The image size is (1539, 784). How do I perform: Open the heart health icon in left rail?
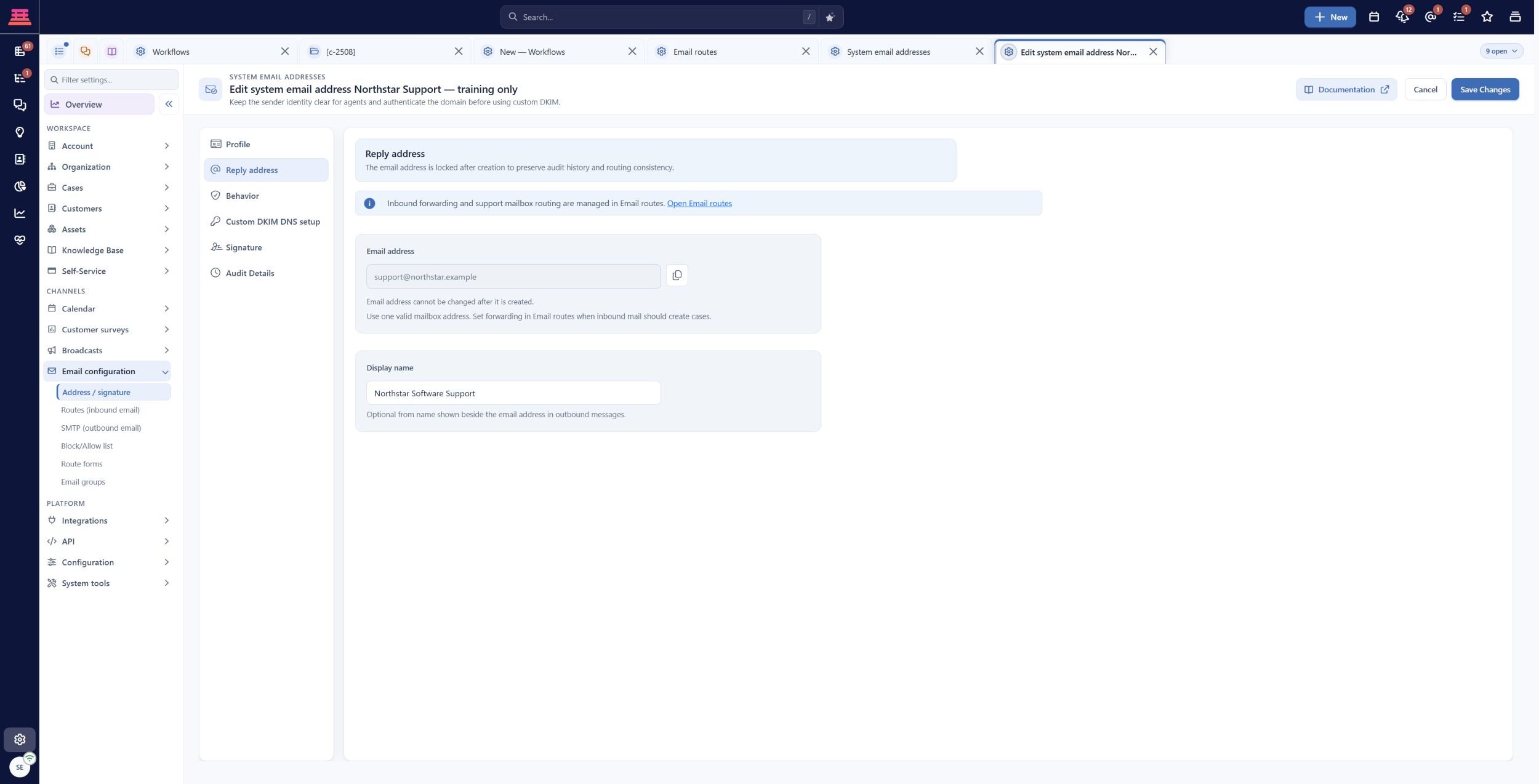(20, 240)
